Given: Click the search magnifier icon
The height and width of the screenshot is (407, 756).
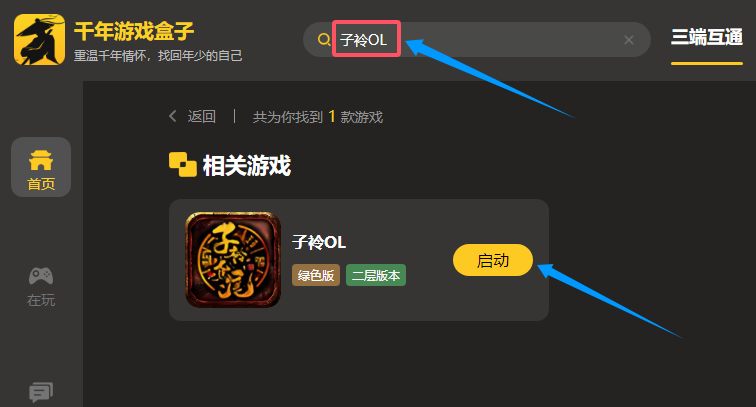Looking at the screenshot, I should click(324, 40).
